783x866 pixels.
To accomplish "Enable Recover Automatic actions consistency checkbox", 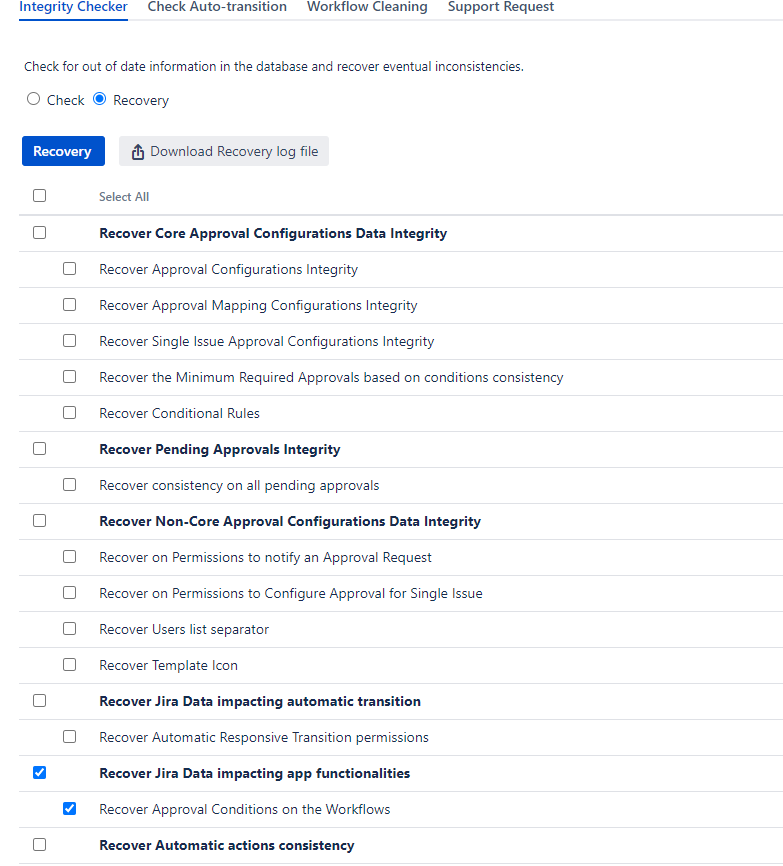I will click(40, 845).
